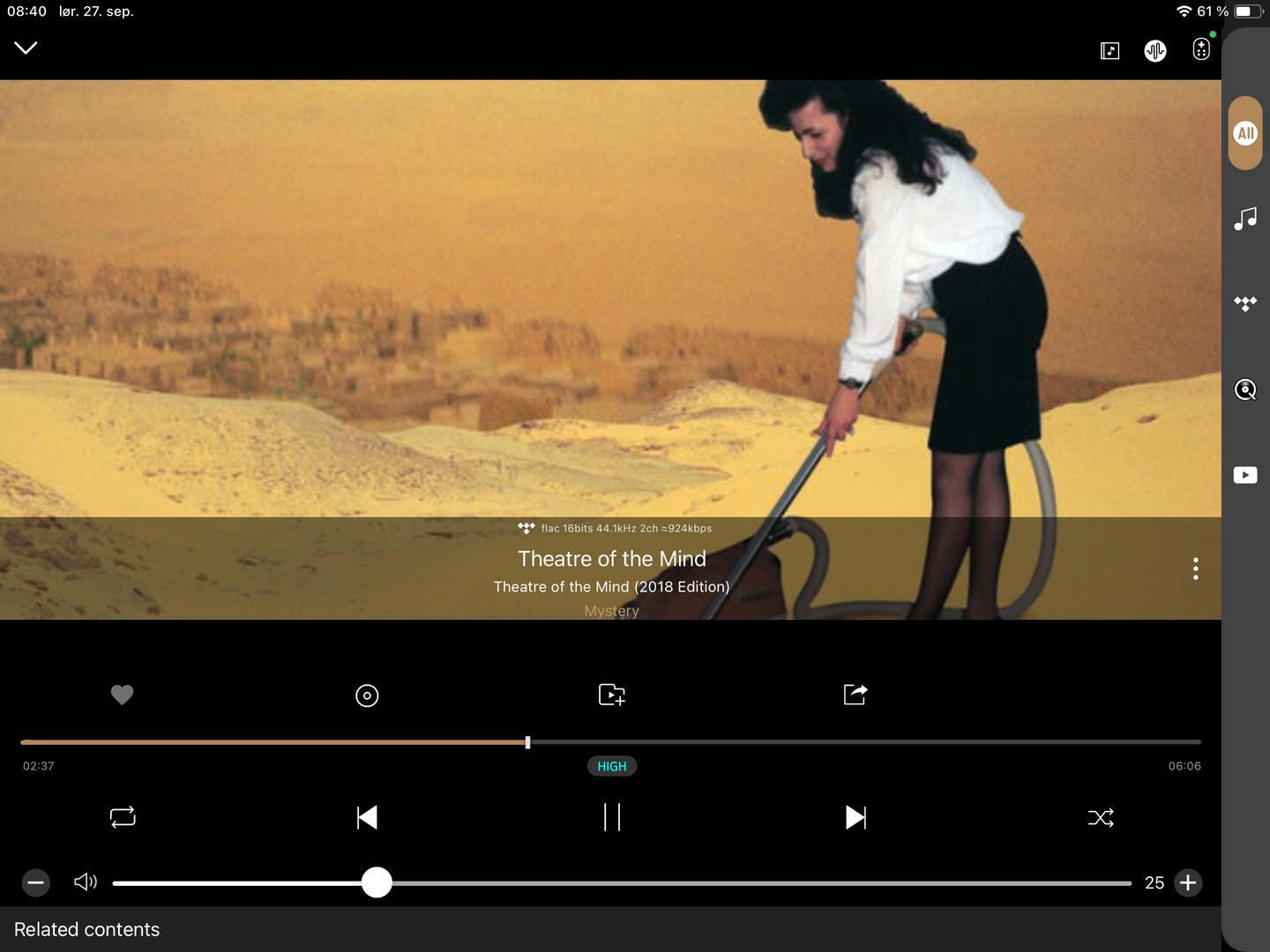Image resolution: width=1270 pixels, height=952 pixels.
Task: Pause the current track
Action: click(612, 817)
